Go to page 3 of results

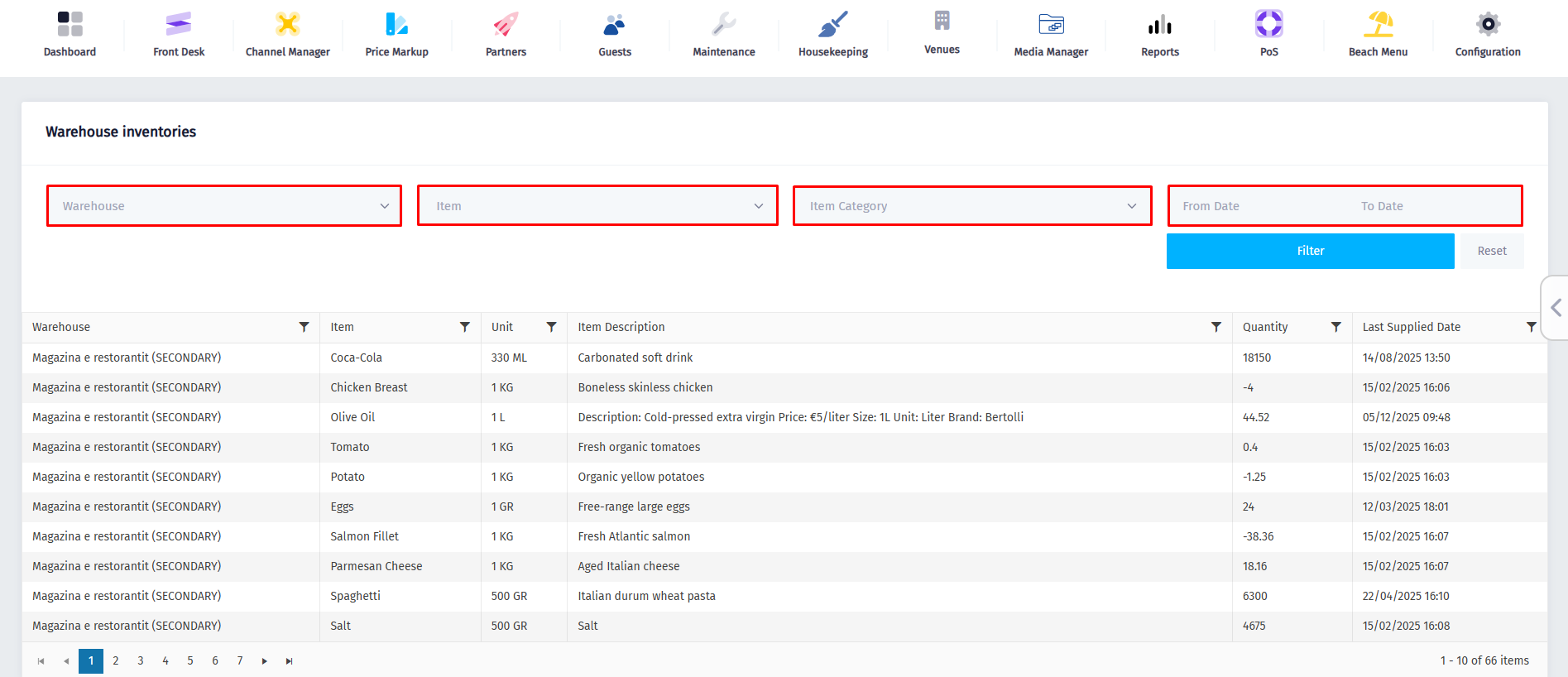point(141,660)
